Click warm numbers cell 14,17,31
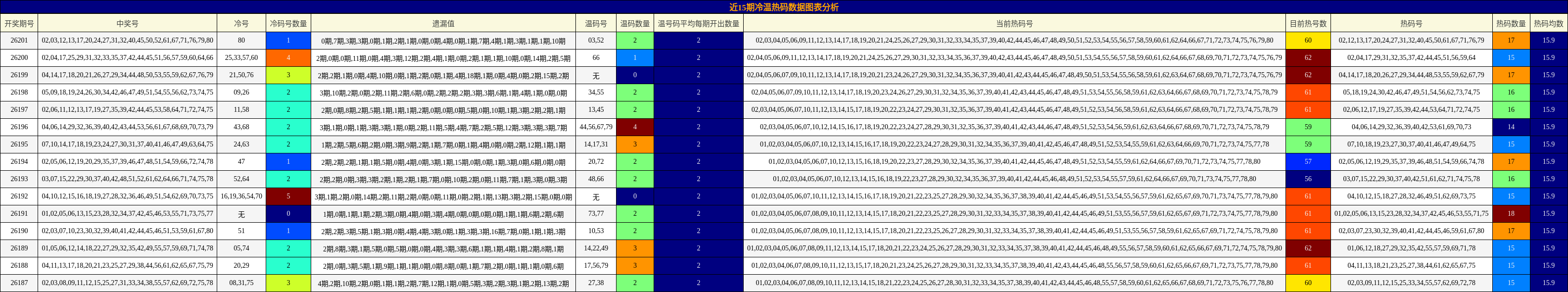Viewport: 1568px width, 292px height. point(596,145)
